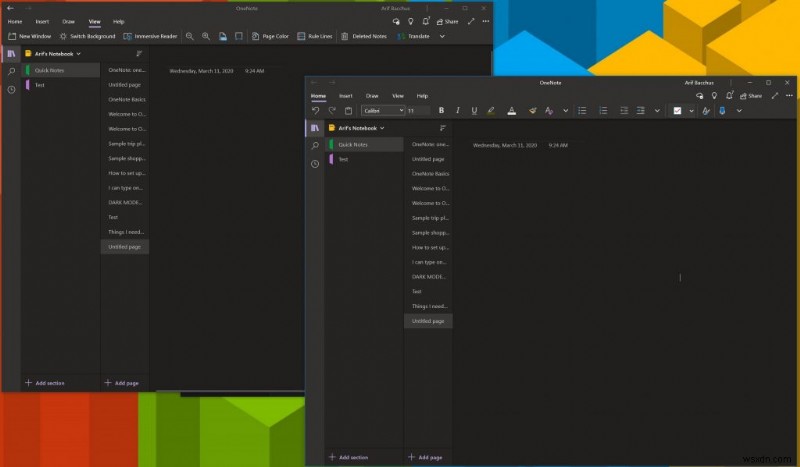
Task: Click Add page in the front window
Action: pyautogui.click(x=426, y=457)
